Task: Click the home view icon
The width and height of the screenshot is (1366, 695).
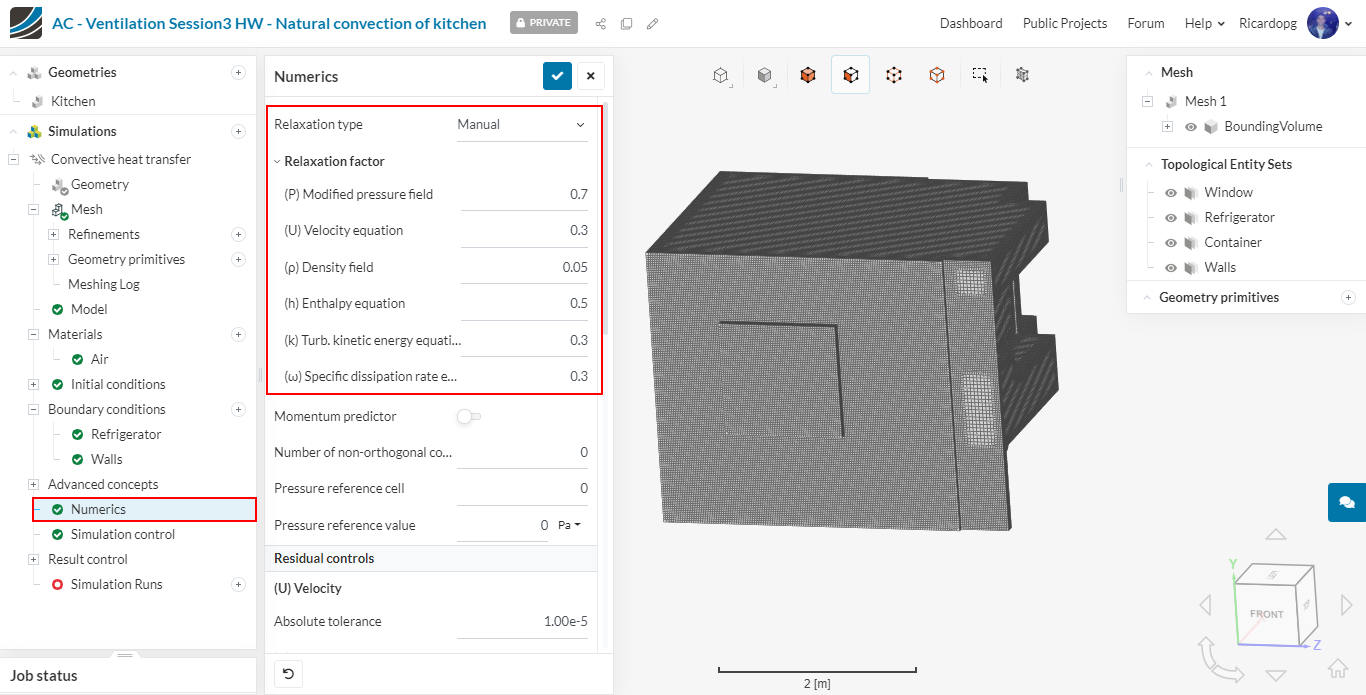Action: (1337, 669)
